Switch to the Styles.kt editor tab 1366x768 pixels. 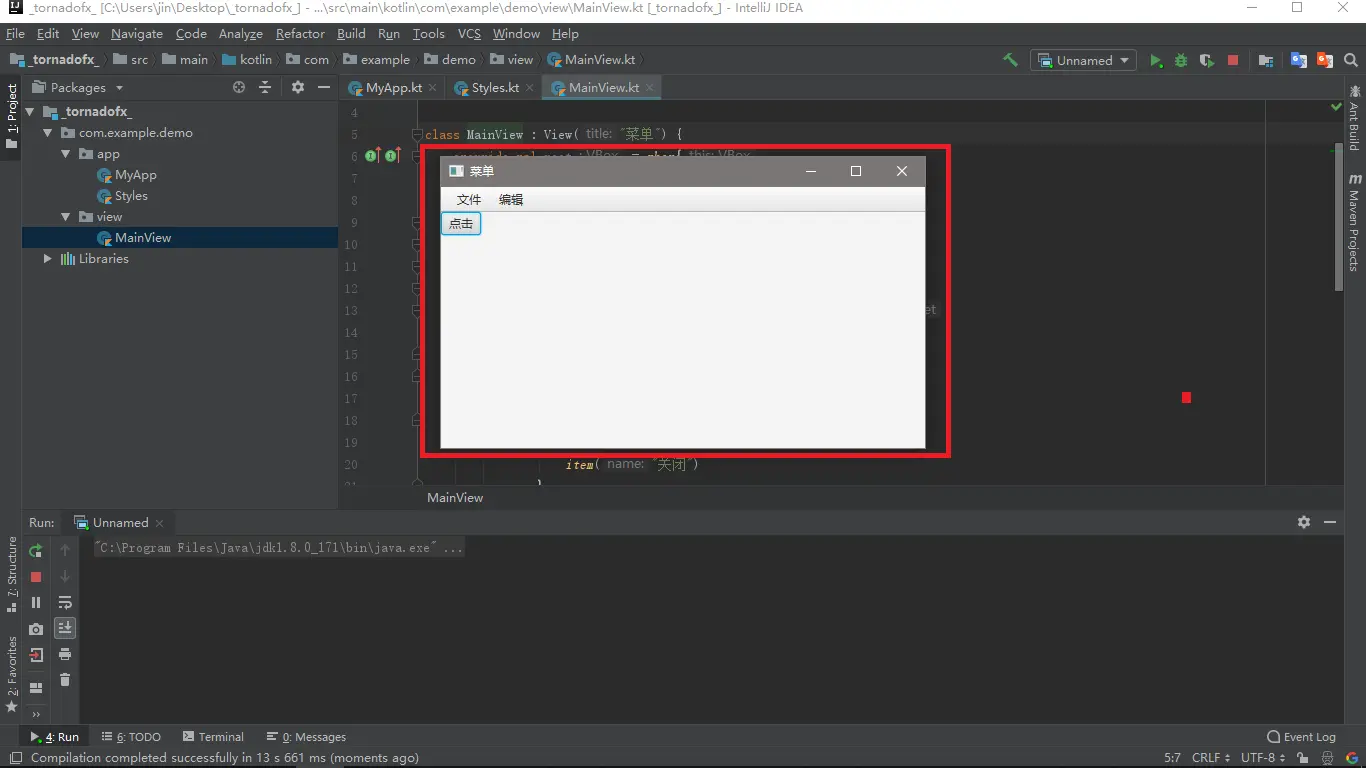click(494, 87)
